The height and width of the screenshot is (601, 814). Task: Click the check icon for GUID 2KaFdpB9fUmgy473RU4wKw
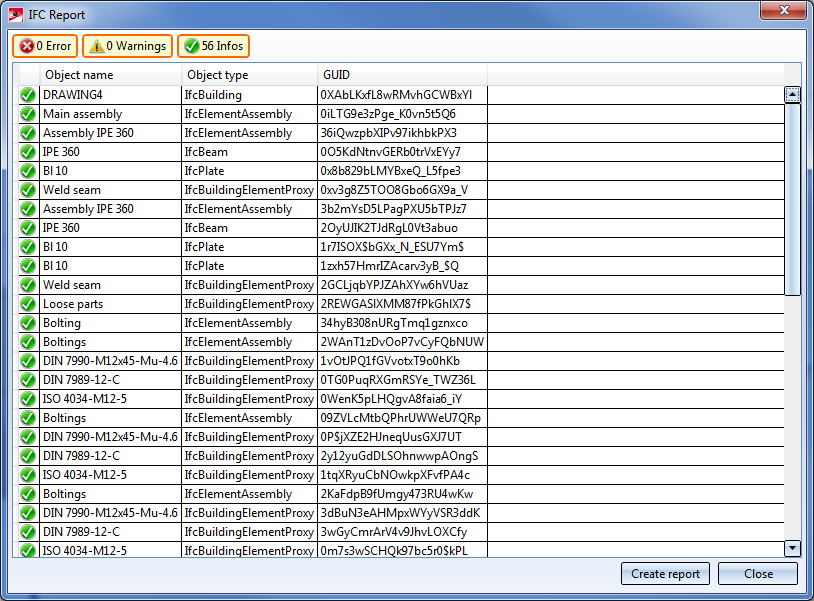point(28,494)
